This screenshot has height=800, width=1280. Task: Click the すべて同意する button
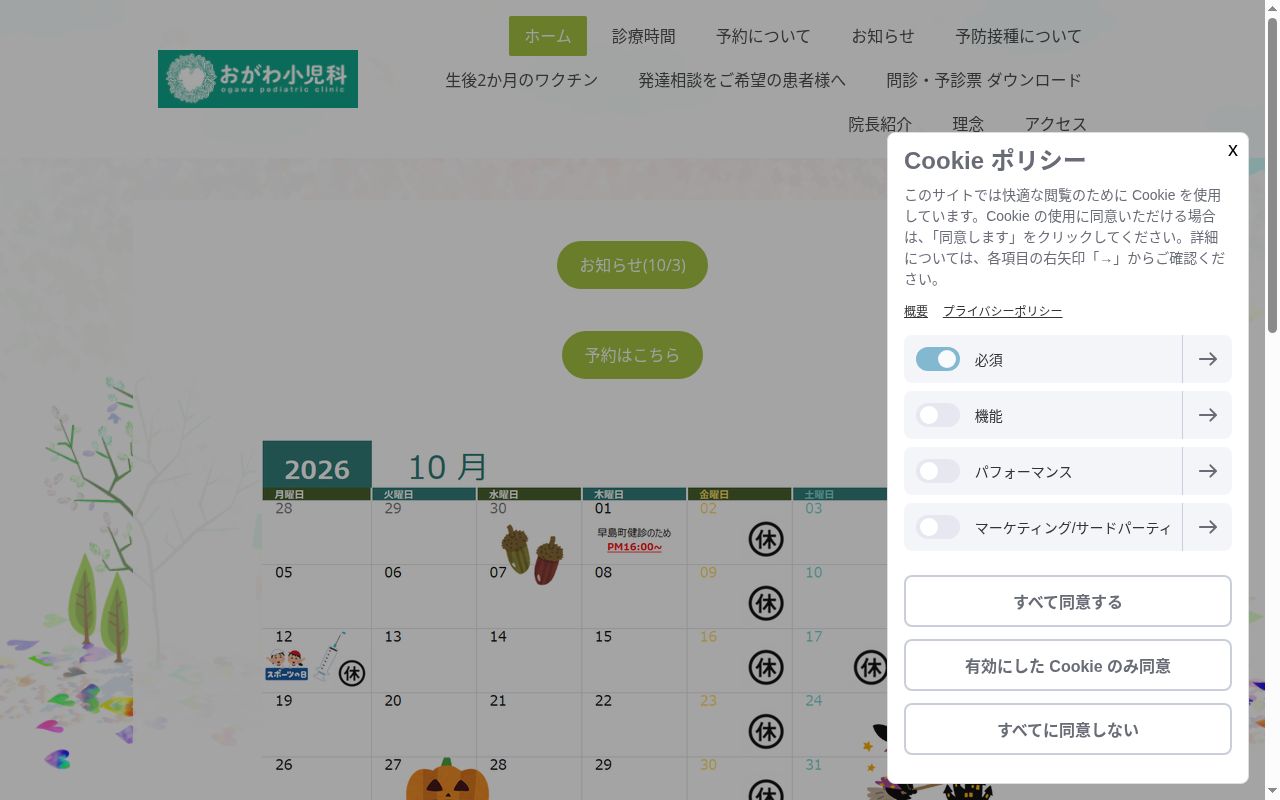point(1068,601)
